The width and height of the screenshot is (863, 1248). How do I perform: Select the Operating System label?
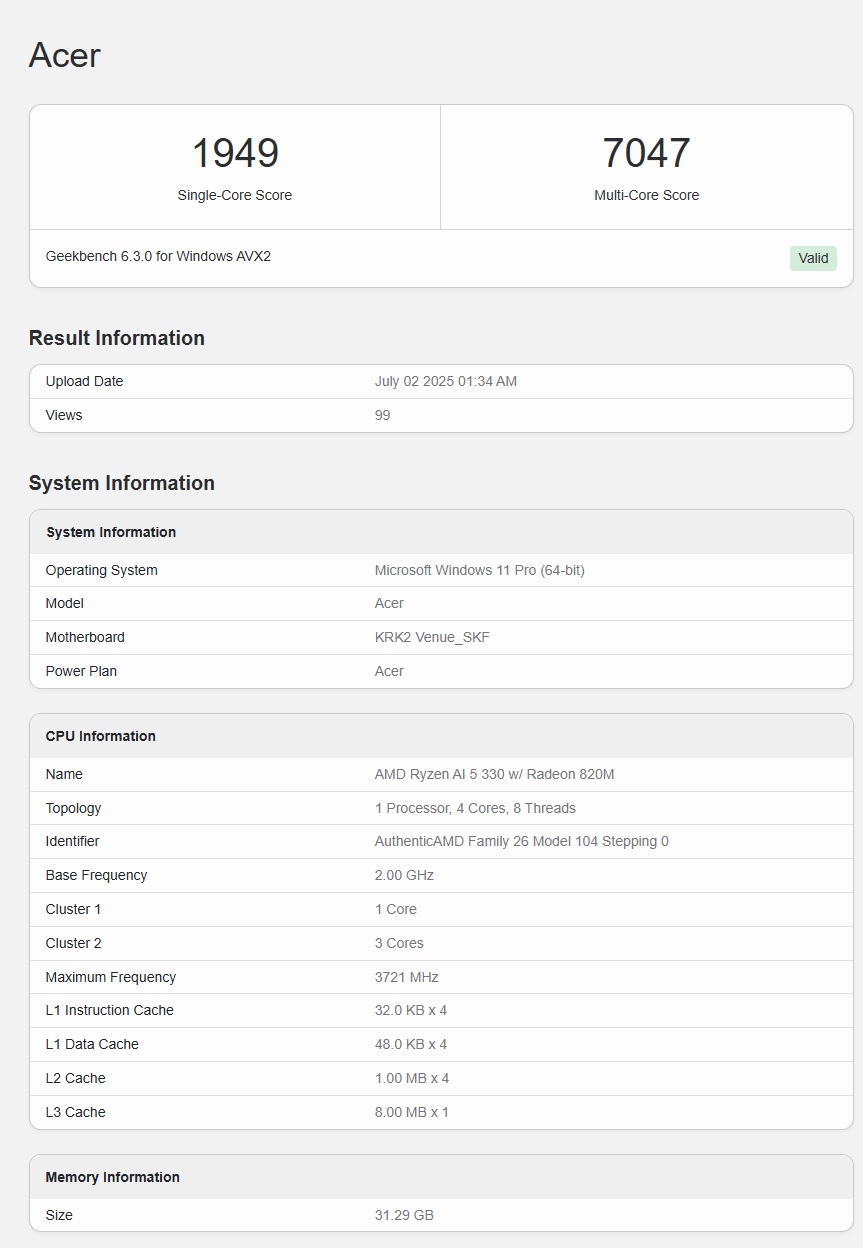pos(101,570)
